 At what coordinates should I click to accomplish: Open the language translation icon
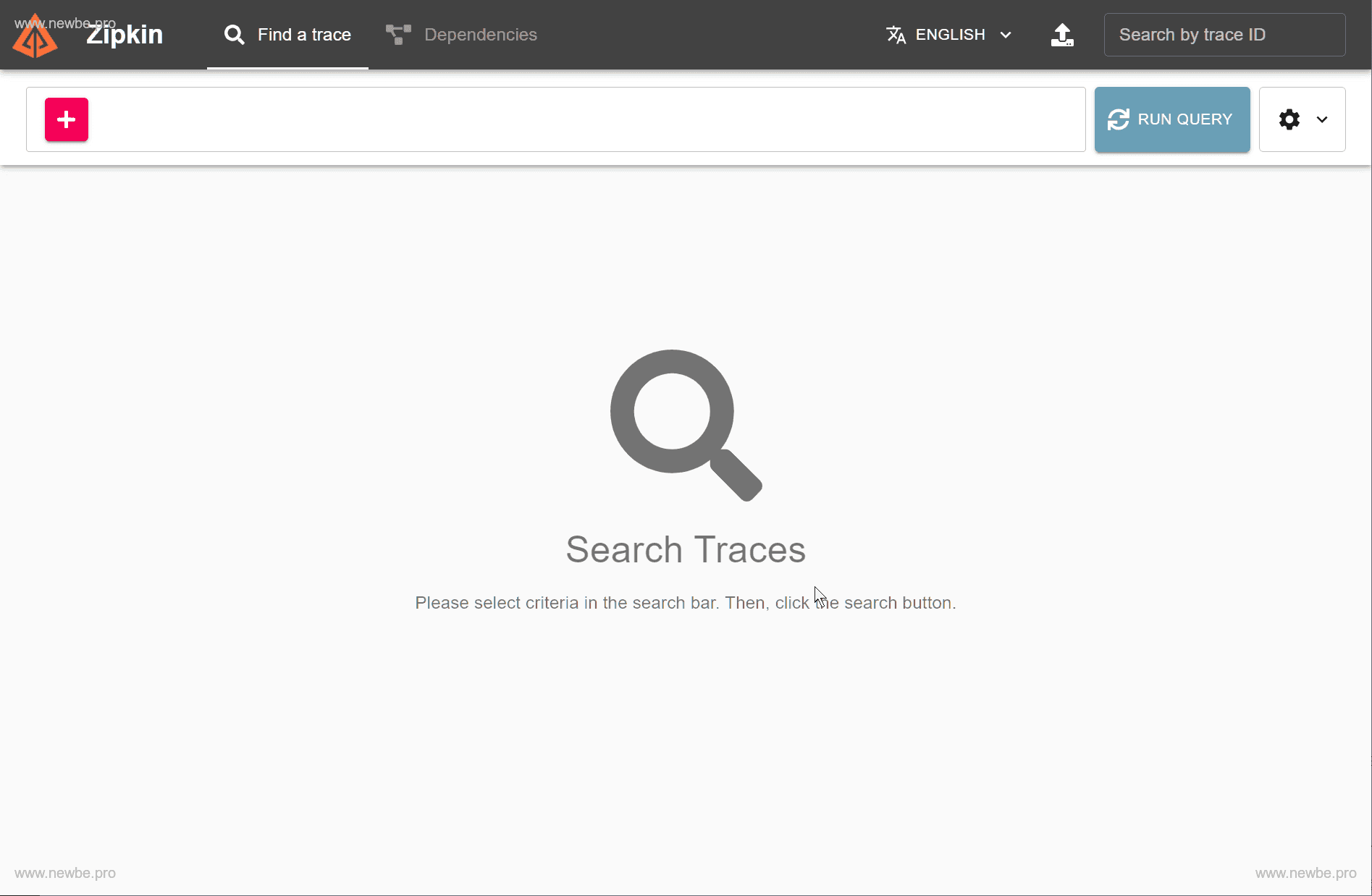[896, 34]
